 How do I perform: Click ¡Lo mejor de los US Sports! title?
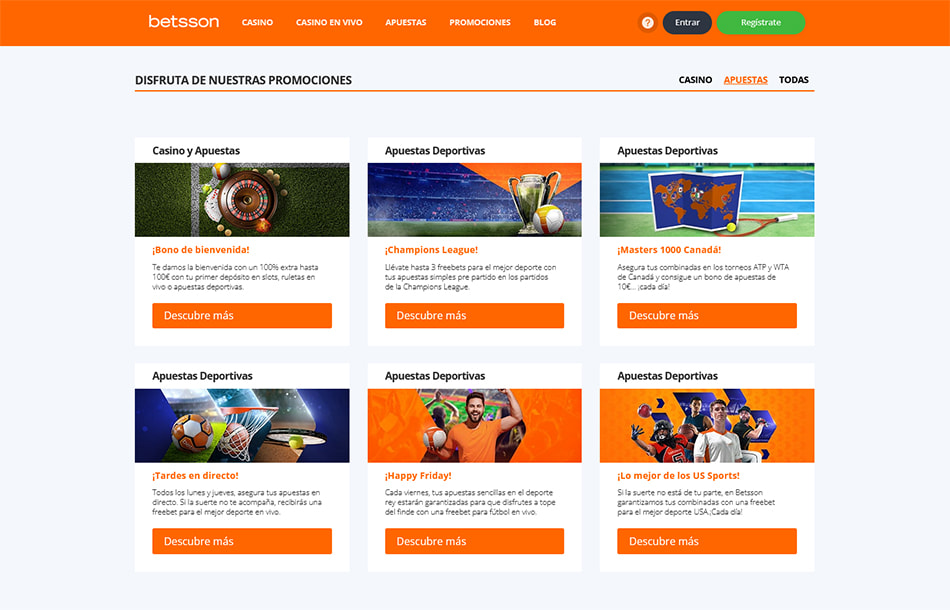(679, 476)
